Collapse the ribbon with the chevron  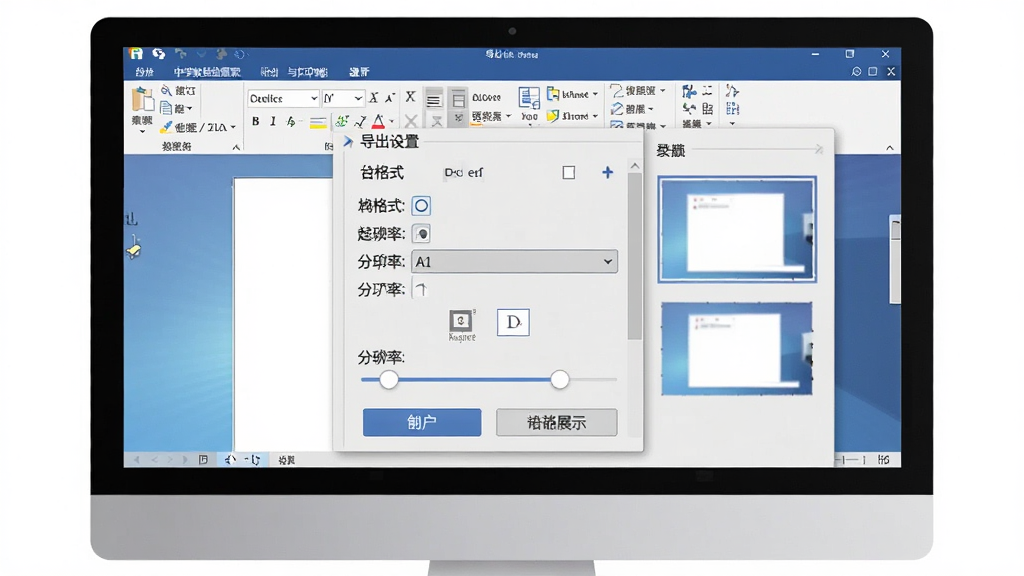pyautogui.click(x=889, y=148)
